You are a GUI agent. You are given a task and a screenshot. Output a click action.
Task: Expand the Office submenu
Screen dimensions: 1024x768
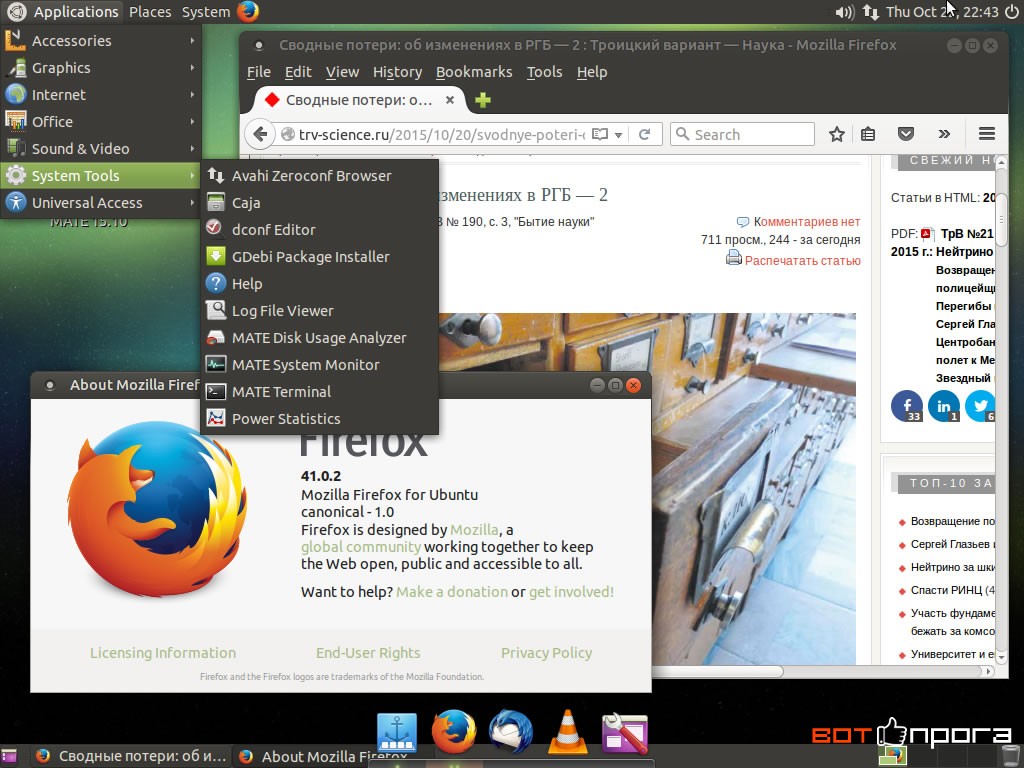click(100, 121)
